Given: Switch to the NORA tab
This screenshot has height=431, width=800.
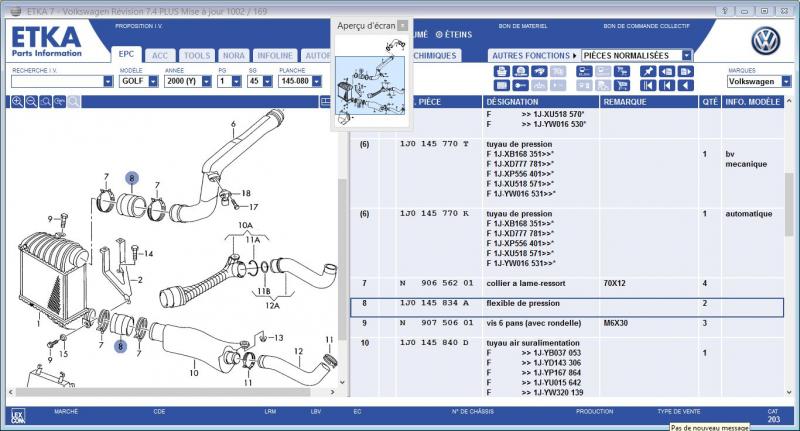Looking at the screenshot, I should (234, 56).
